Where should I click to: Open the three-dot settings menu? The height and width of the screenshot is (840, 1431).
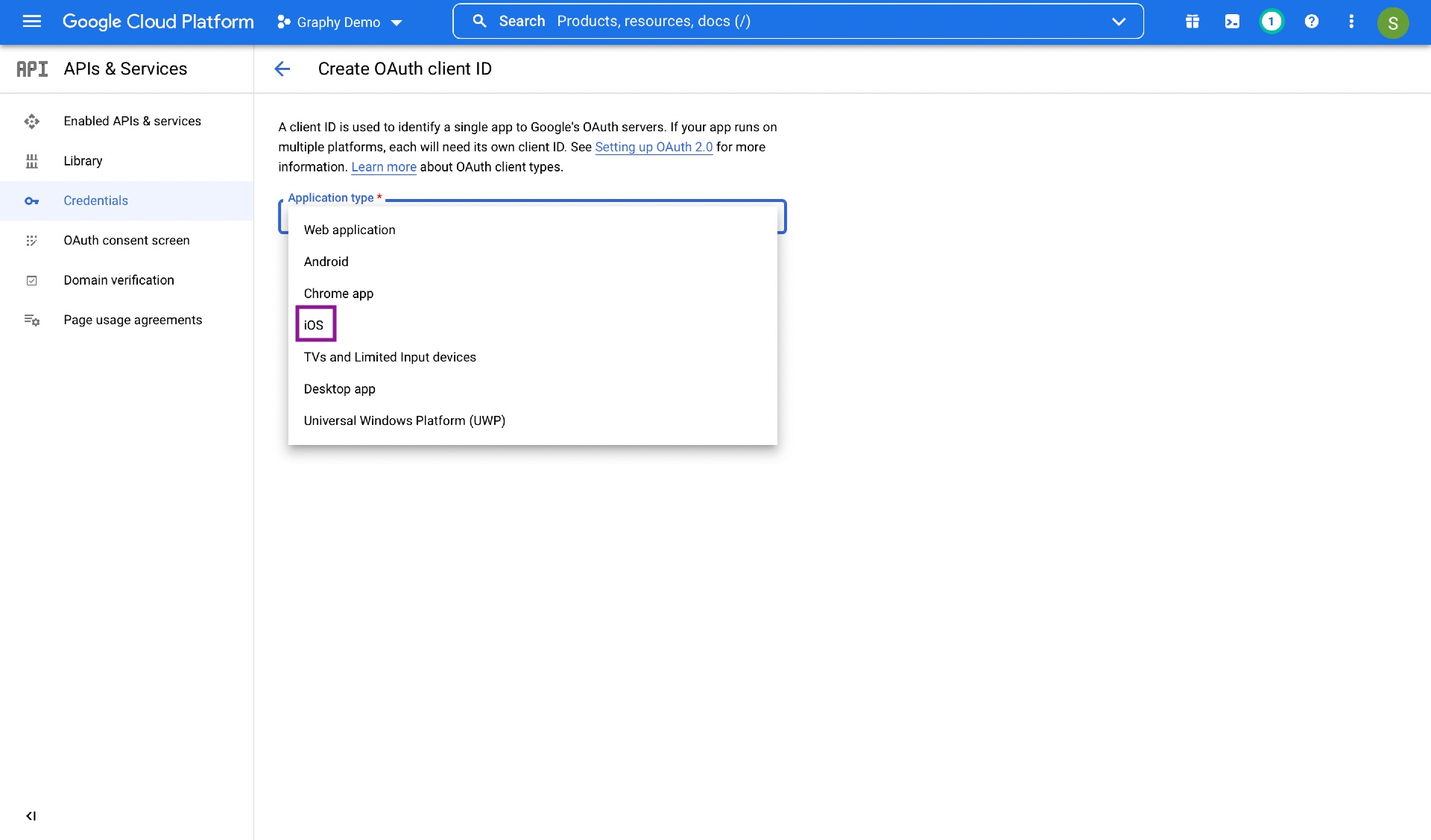[1351, 22]
